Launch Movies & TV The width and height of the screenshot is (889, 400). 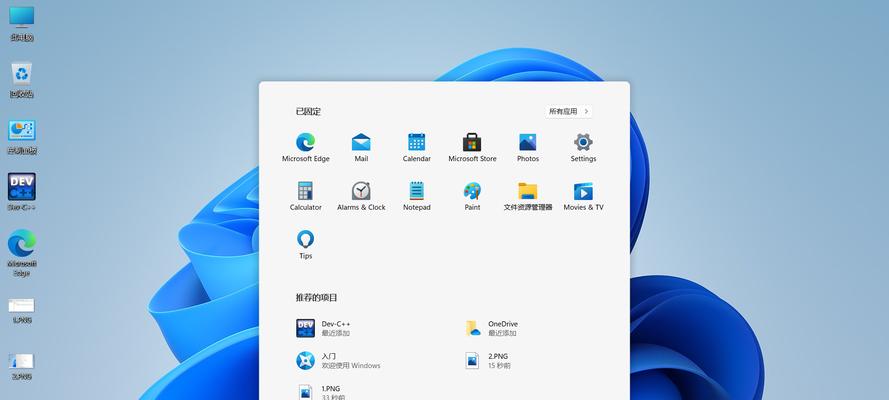[583, 196]
